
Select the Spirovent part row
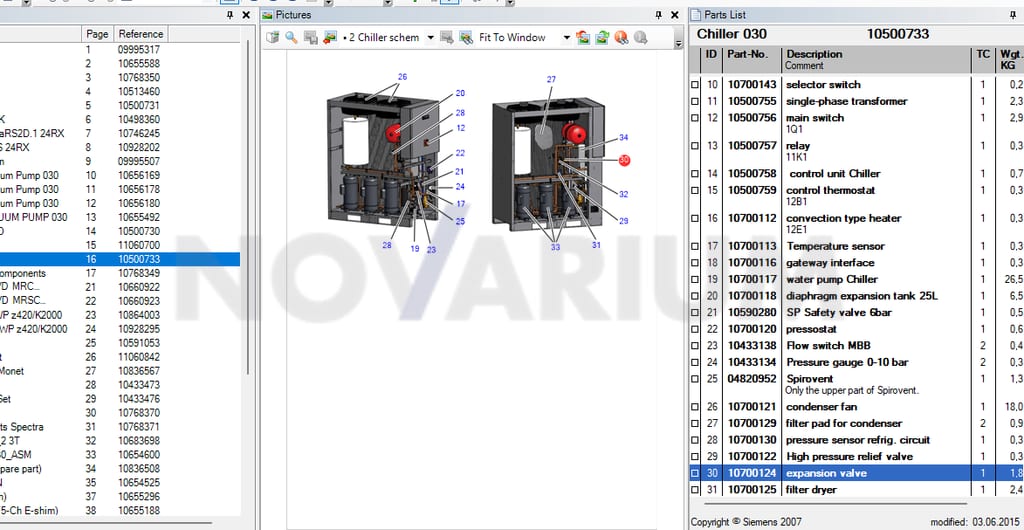[857, 384]
